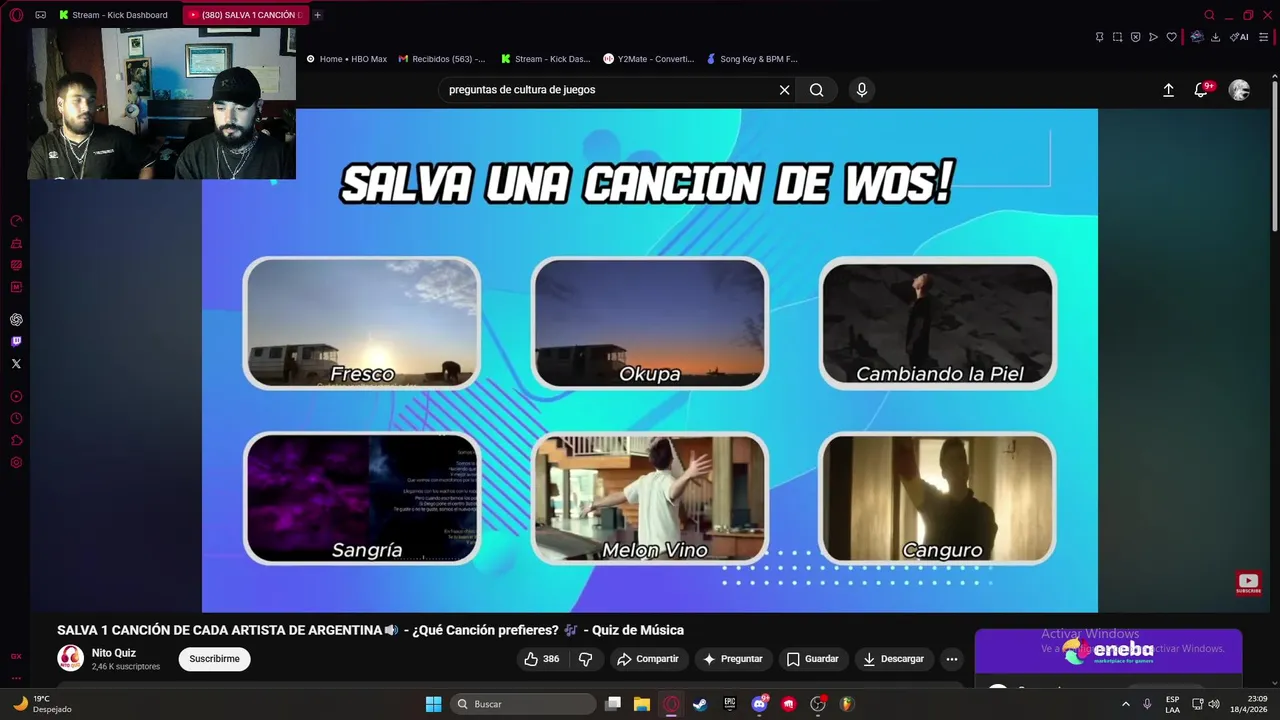The image size is (1280, 720).
Task: Open Stream - Kick Dashboard bookmark
Action: pos(546,59)
